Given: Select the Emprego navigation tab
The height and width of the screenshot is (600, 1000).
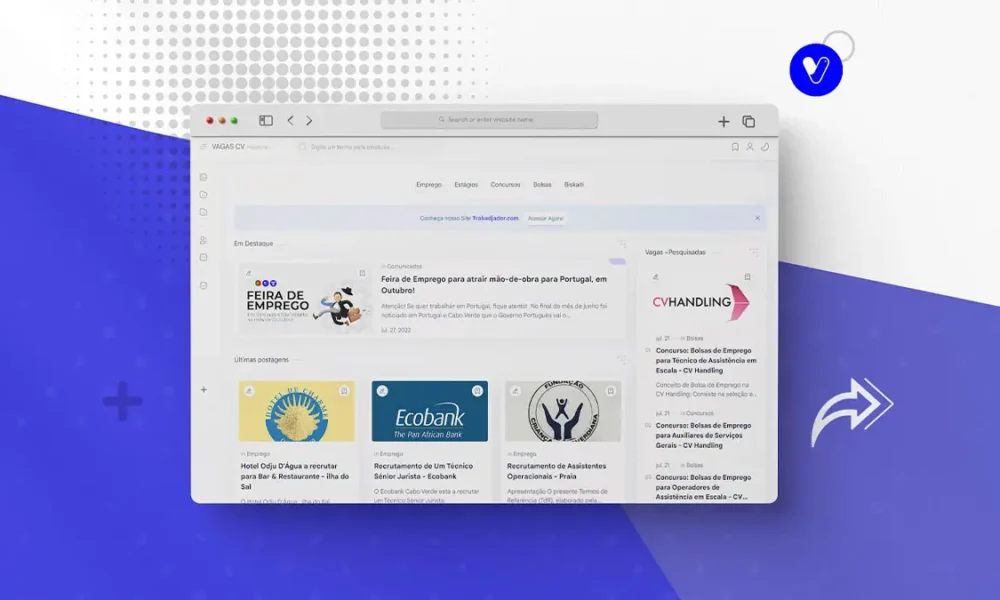Looking at the screenshot, I should coord(429,185).
